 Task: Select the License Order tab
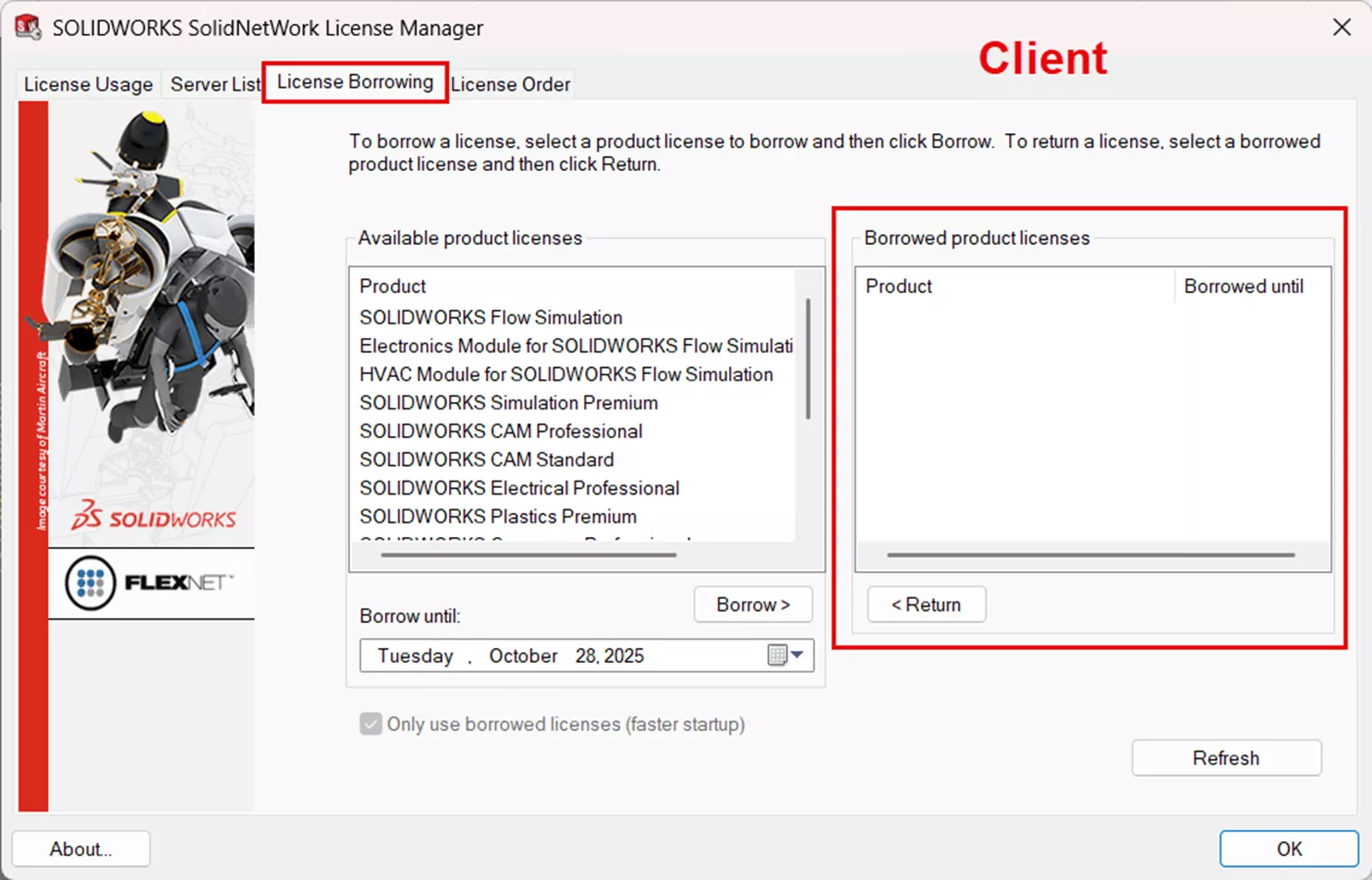[x=510, y=84]
